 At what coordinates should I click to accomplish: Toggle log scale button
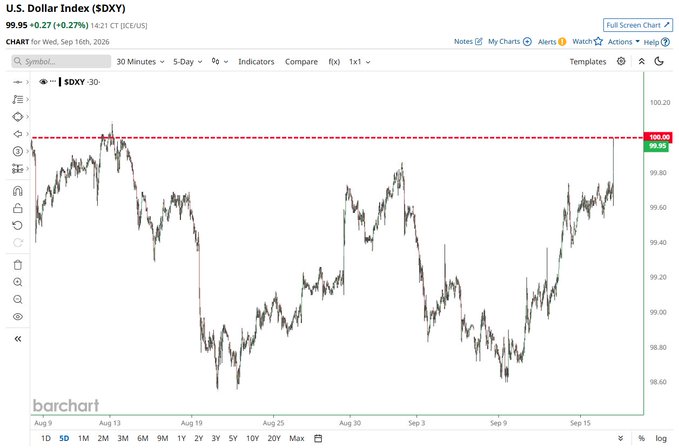point(661,438)
